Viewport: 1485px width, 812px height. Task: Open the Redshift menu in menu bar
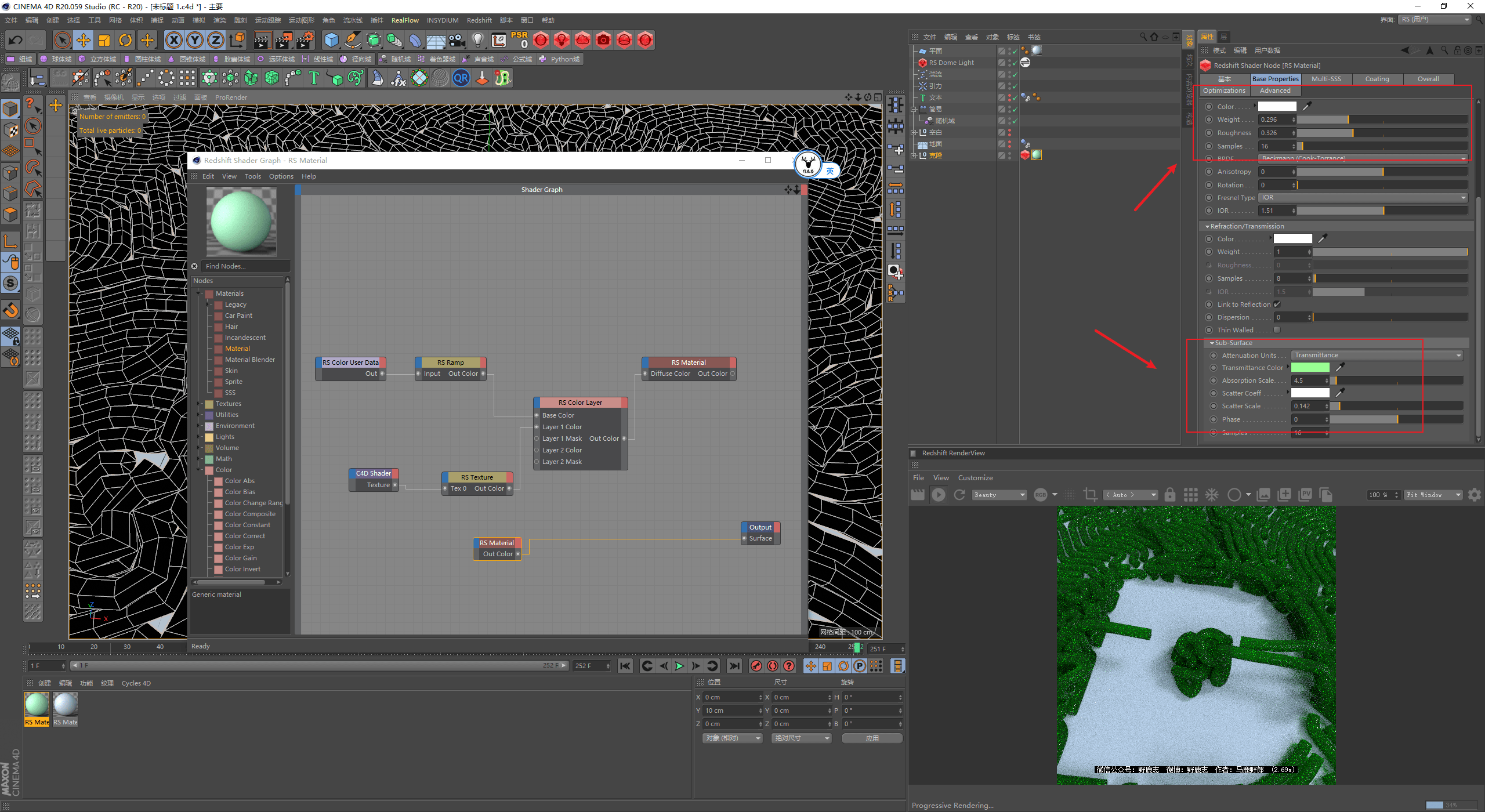click(479, 20)
